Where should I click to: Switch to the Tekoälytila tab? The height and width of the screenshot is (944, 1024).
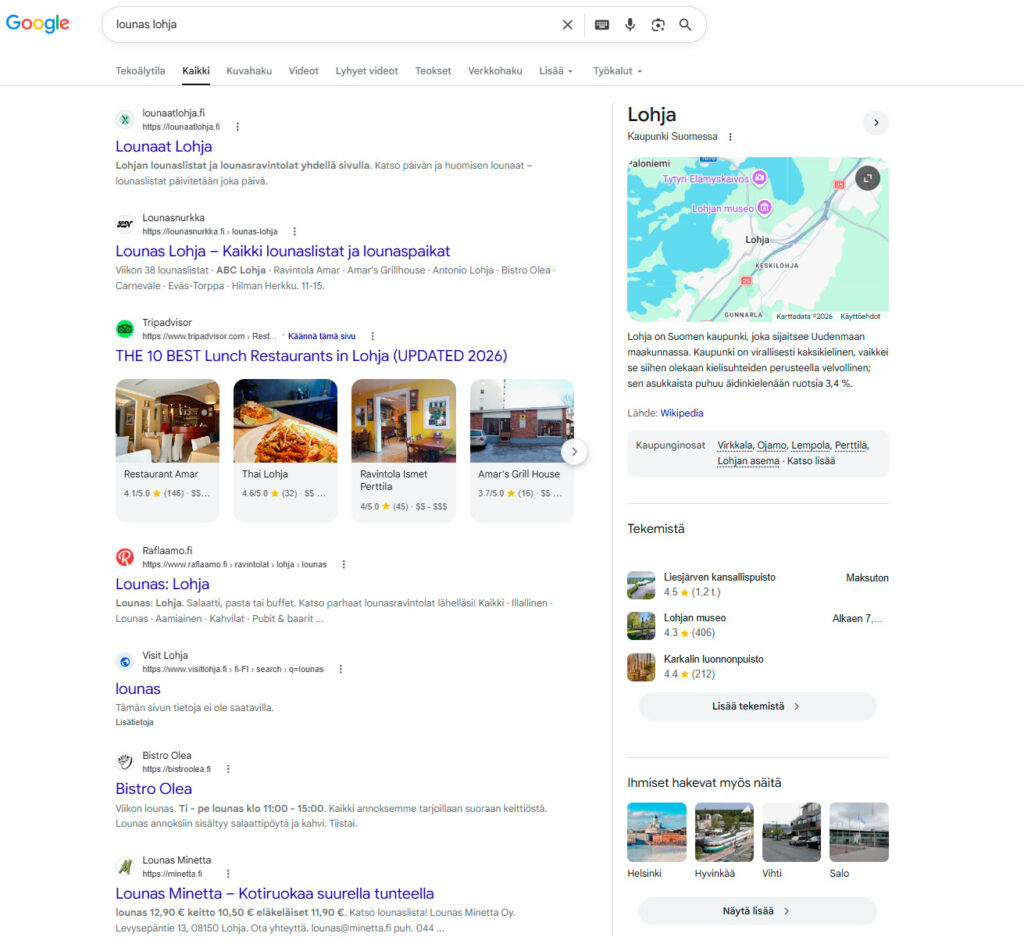(x=140, y=71)
